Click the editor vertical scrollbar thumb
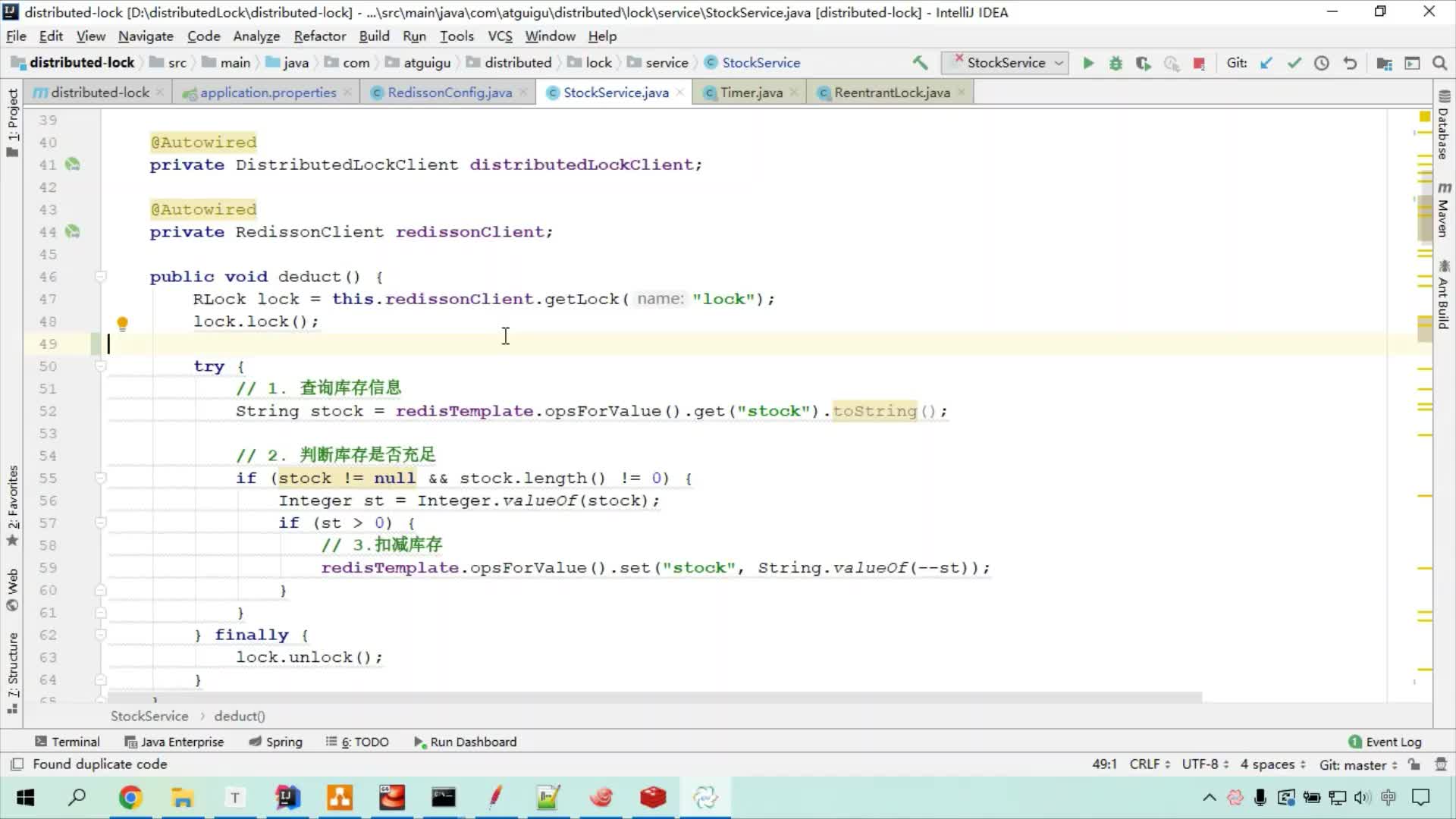 coord(1424,218)
